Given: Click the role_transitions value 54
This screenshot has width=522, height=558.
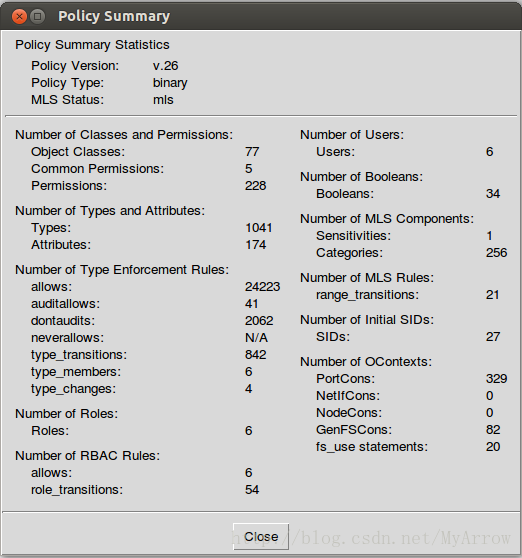Looking at the screenshot, I should (x=252, y=490).
